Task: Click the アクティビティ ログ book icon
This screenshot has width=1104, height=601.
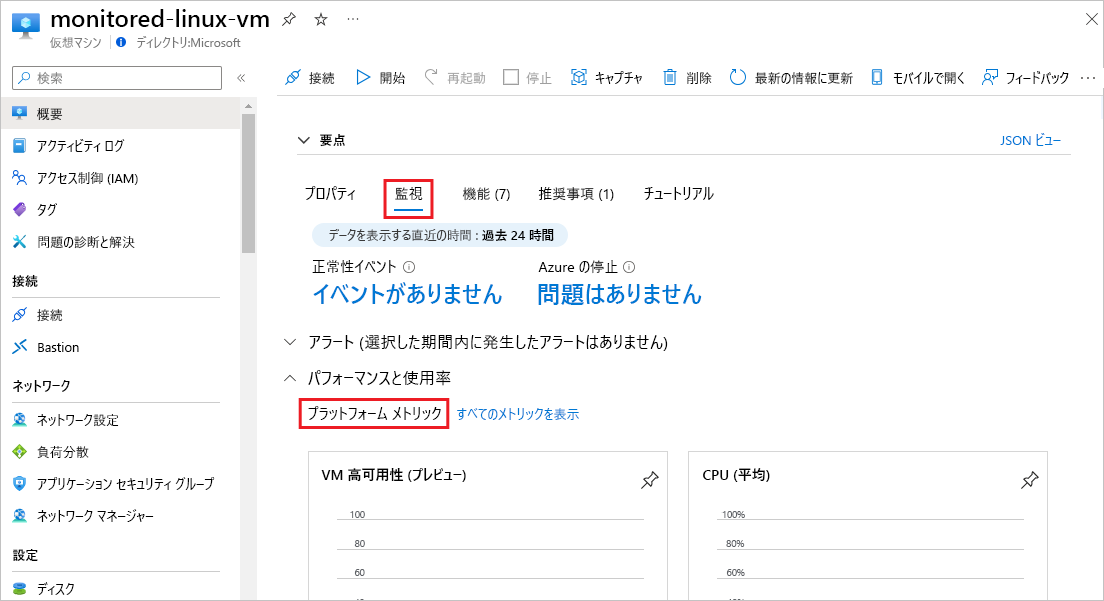Action: pyautogui.click(x=20, y=146)
